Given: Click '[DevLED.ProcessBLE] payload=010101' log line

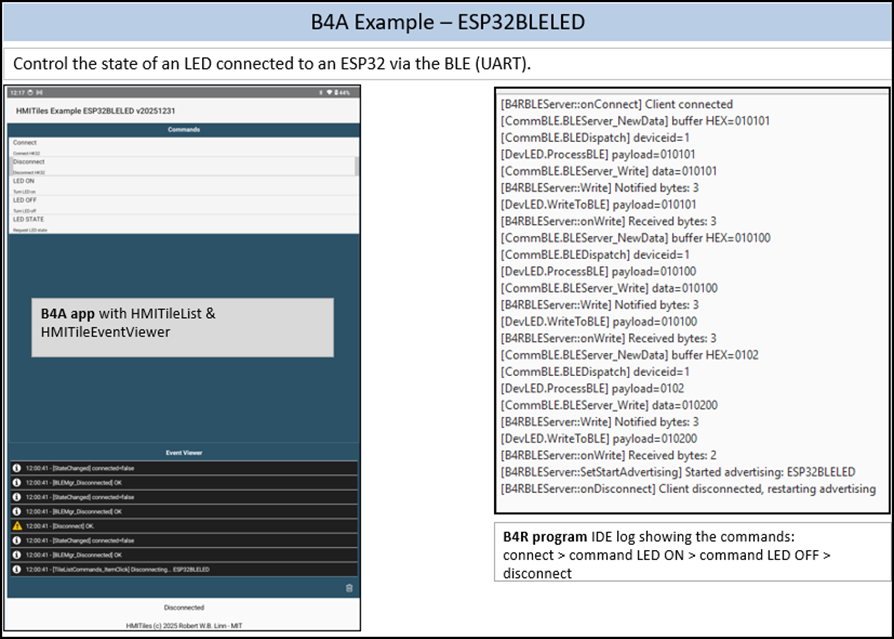Looking at the screenshot, I should pyautogui.click(x=598, y=154).
